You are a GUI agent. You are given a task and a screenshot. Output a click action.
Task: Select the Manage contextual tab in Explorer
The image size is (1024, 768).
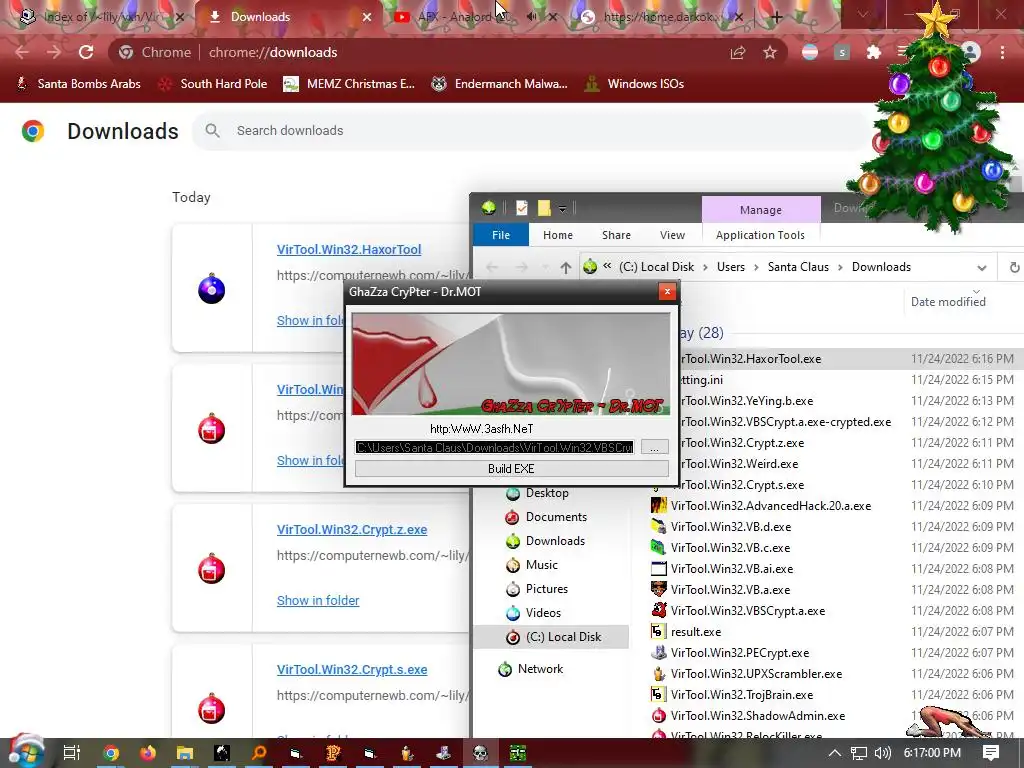(x=761, y=210)
